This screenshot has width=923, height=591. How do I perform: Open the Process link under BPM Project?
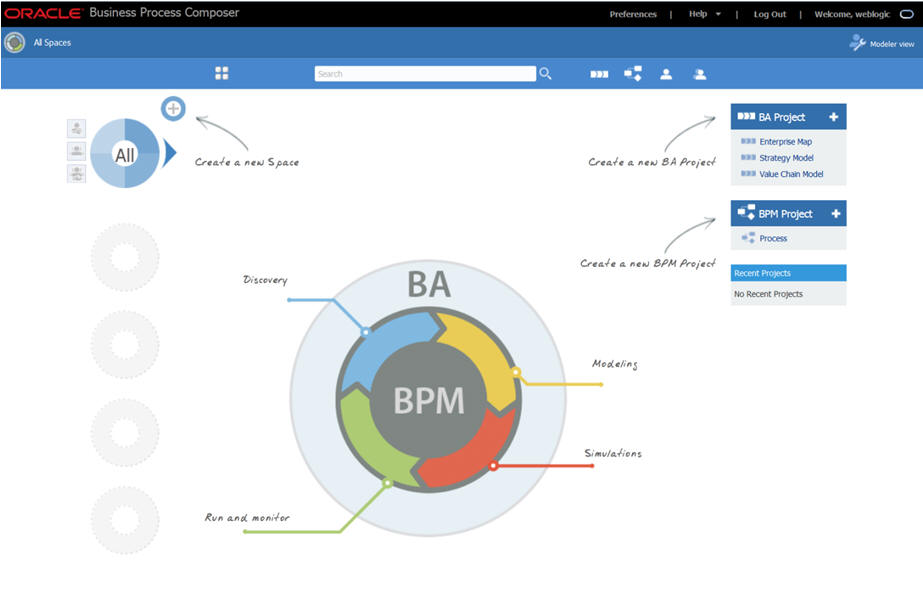[773, 238]
